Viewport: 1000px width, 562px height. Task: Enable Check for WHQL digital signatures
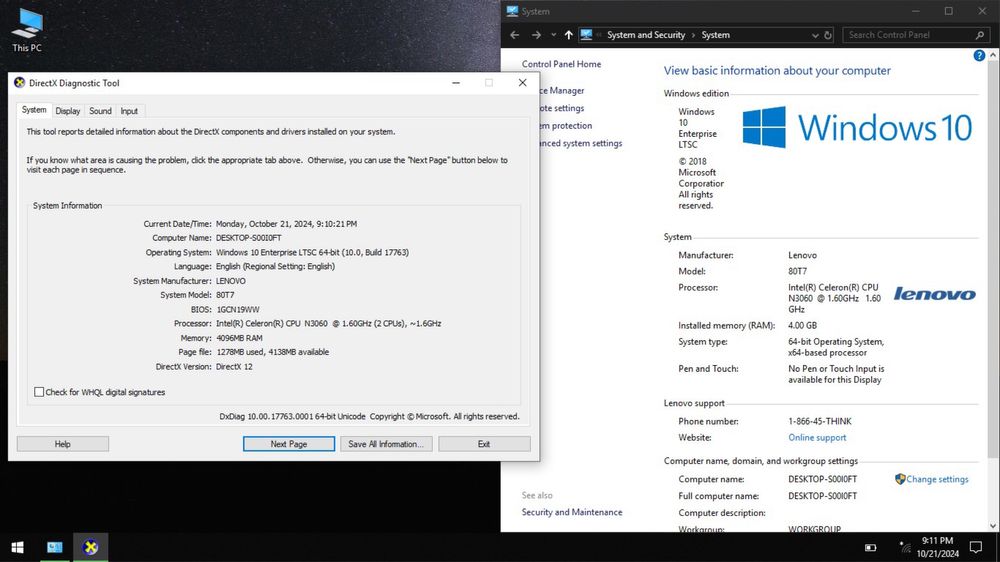click(x=39, y=392)
